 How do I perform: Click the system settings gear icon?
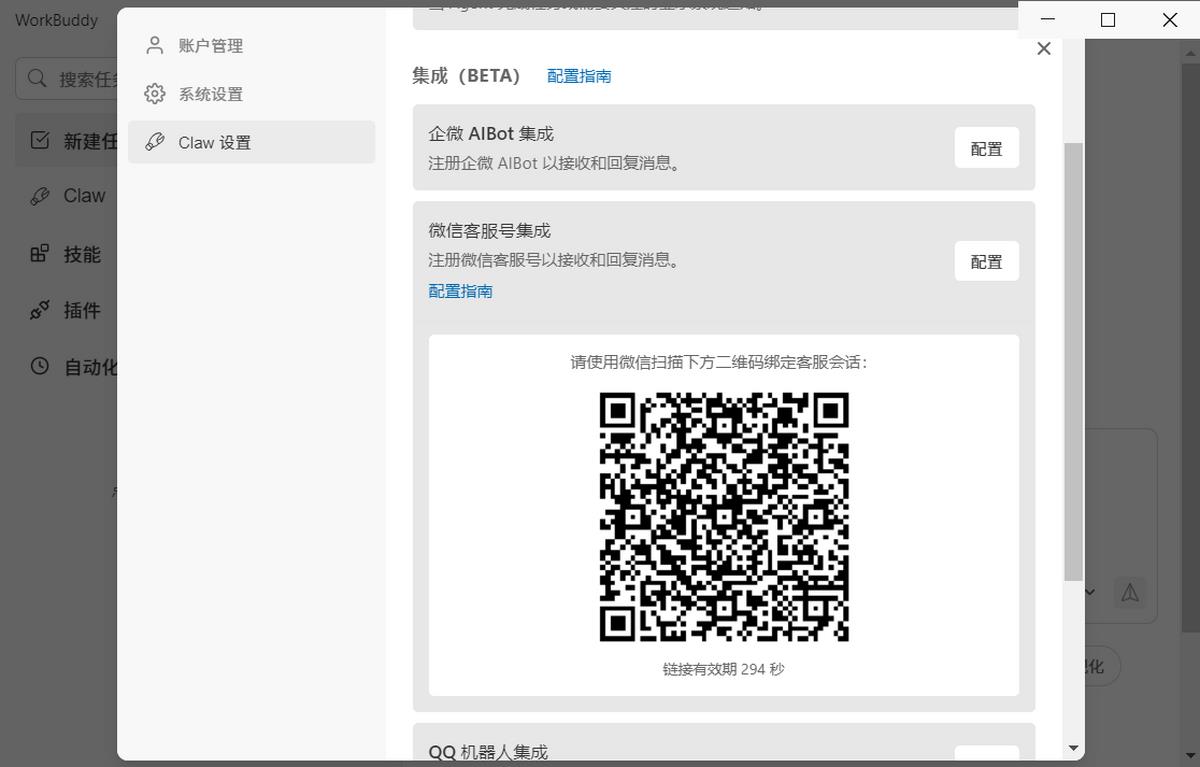154,94
